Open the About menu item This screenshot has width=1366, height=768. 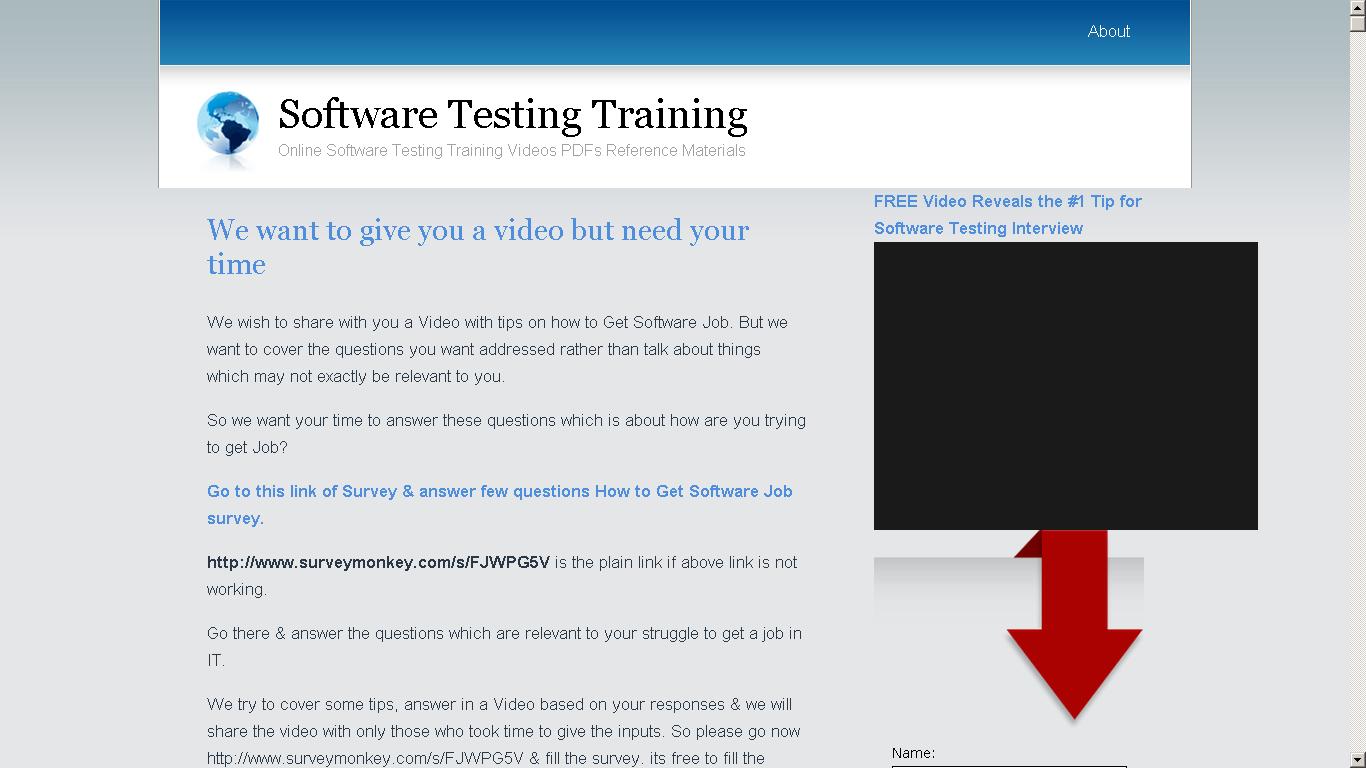[1108, 31]
